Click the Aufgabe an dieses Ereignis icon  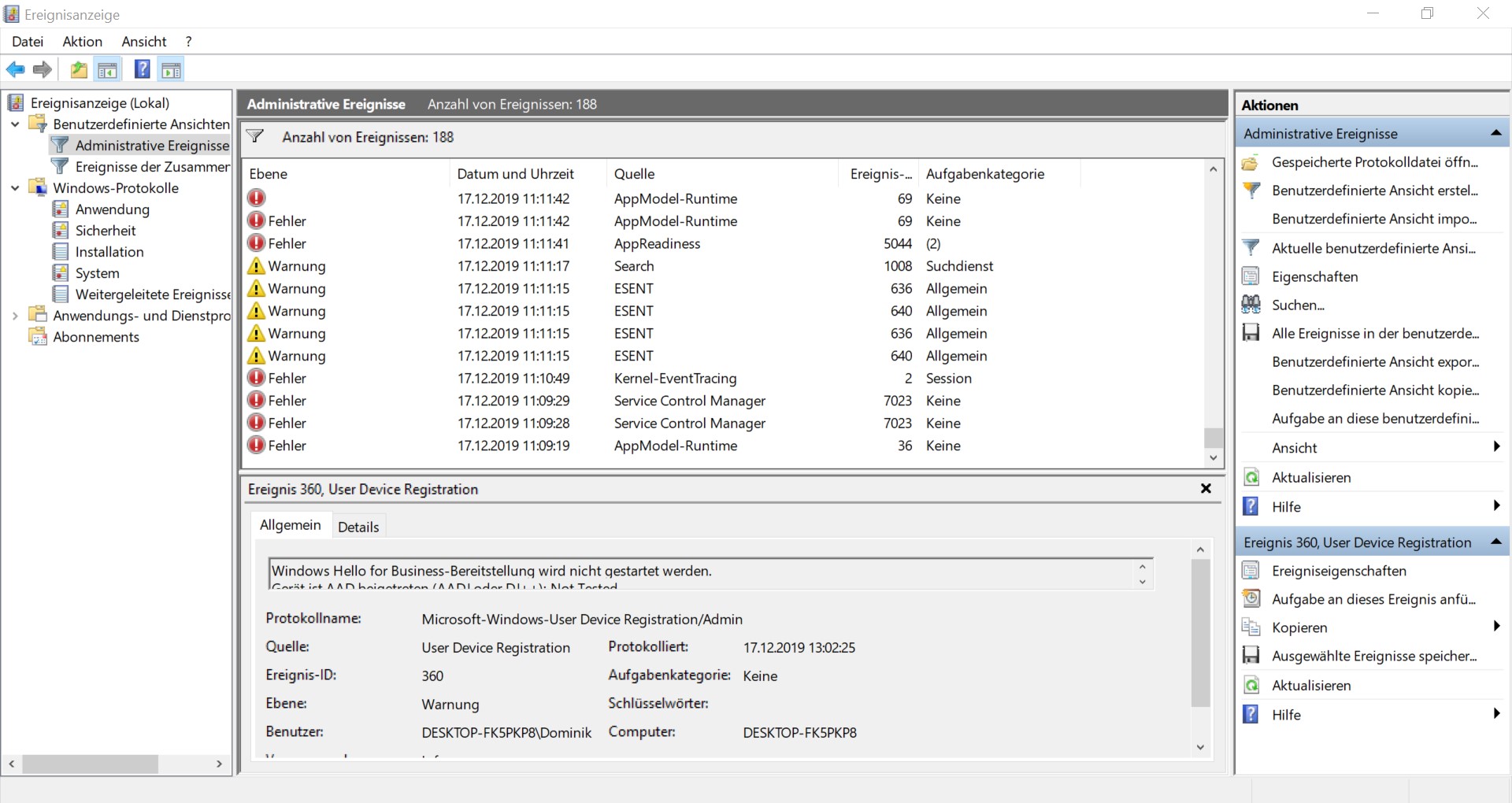pyautogui.click(x=1251, y=599)
